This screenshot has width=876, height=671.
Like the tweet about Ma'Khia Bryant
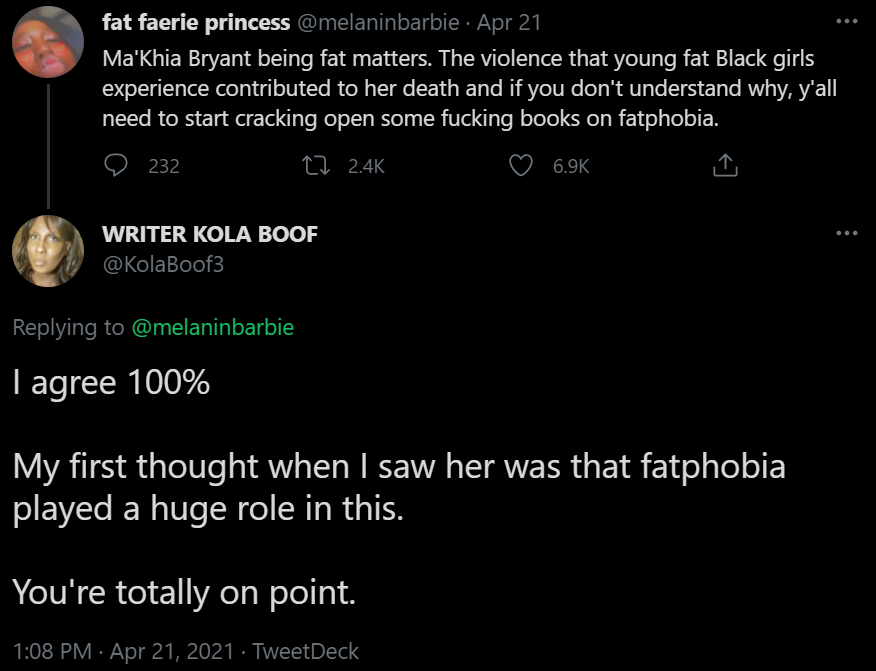point(521,165)
